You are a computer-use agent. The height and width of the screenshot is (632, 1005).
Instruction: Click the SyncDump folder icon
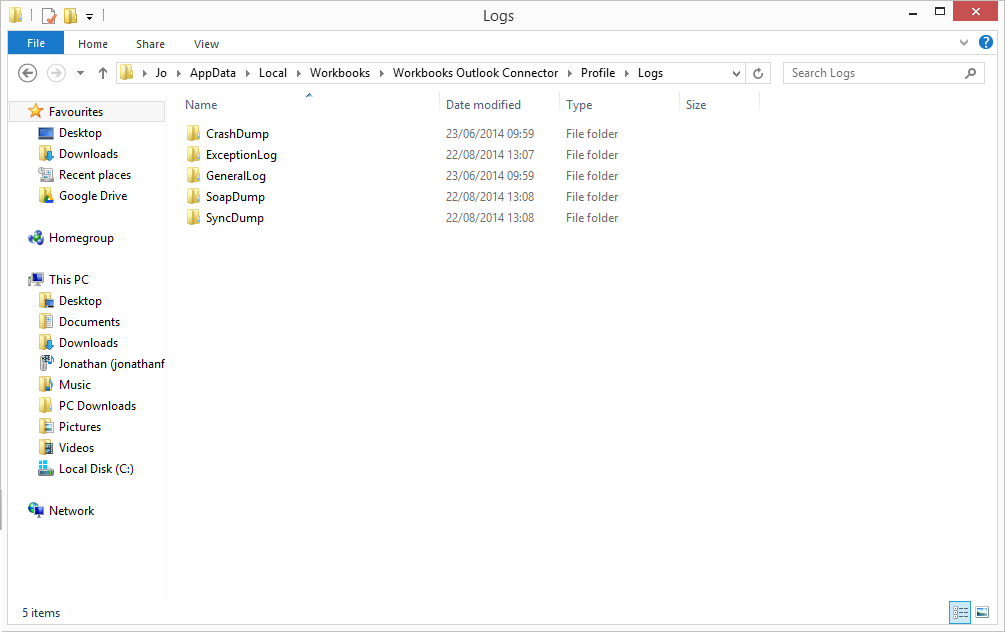(194, 218)
